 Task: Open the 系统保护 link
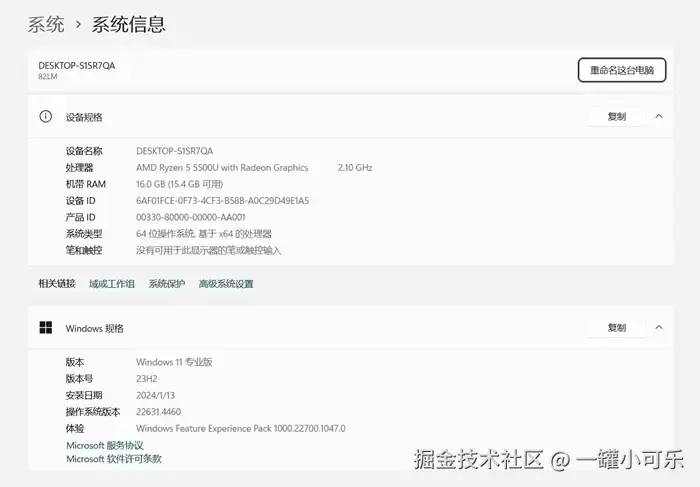pos(167,284)
